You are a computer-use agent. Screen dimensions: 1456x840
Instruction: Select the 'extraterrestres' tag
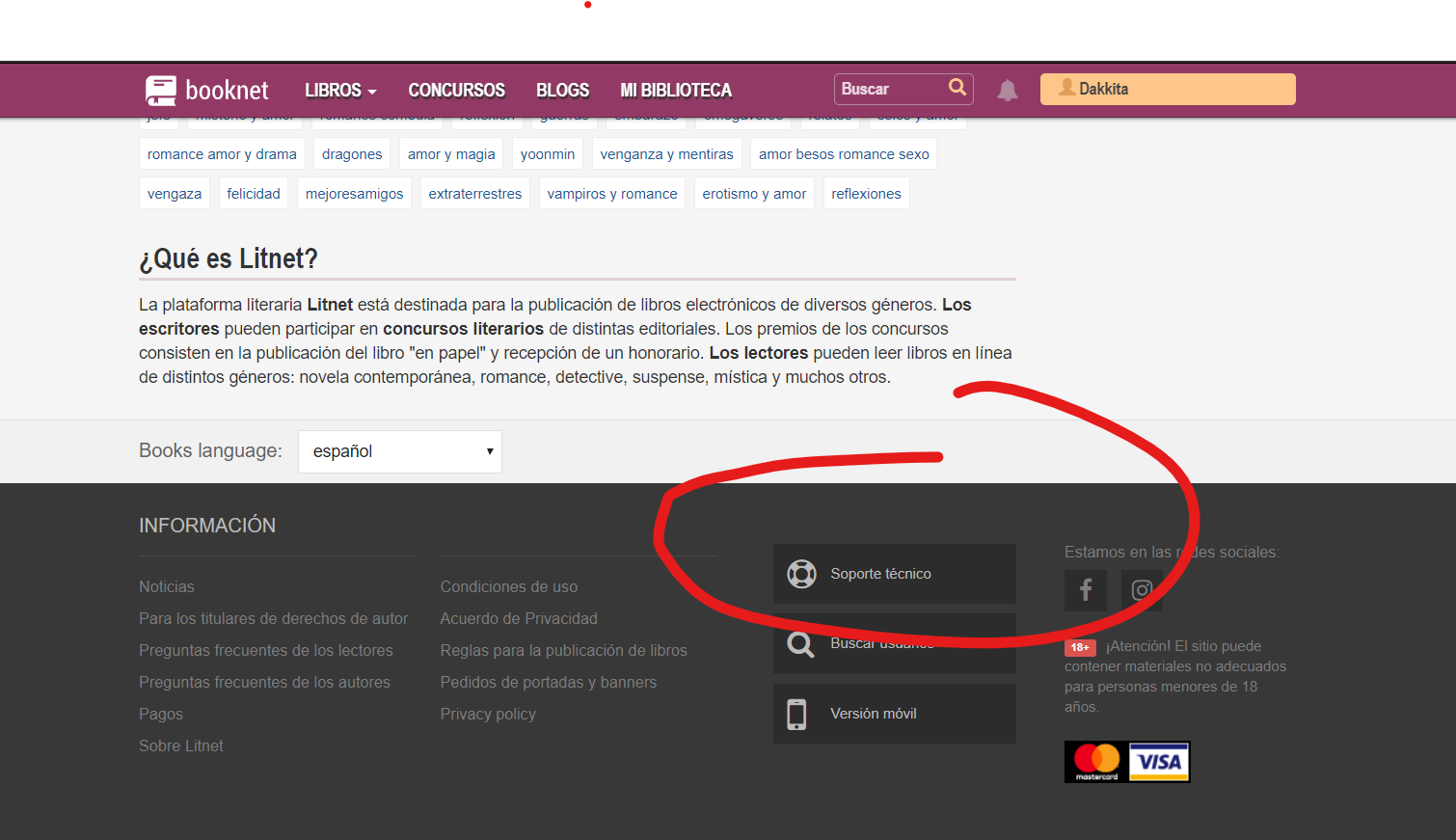click(475, 194)
